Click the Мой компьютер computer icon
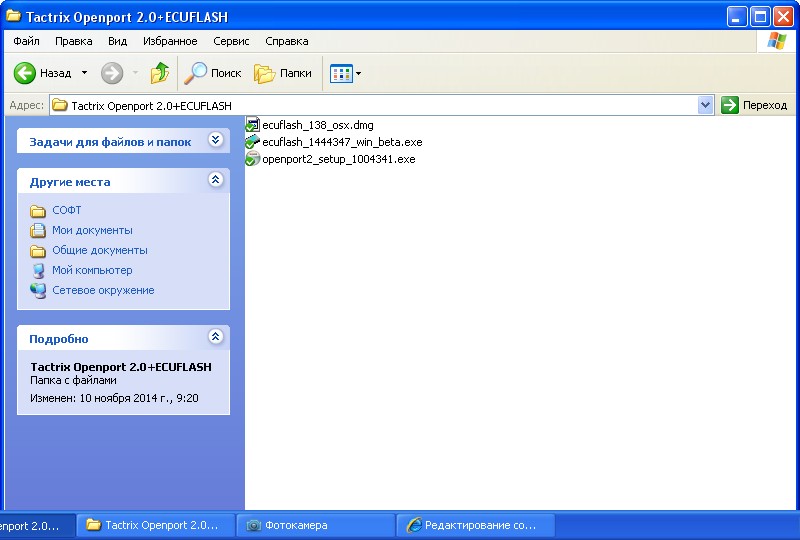This screenshot has height=540, width=800. click(38, 271)
